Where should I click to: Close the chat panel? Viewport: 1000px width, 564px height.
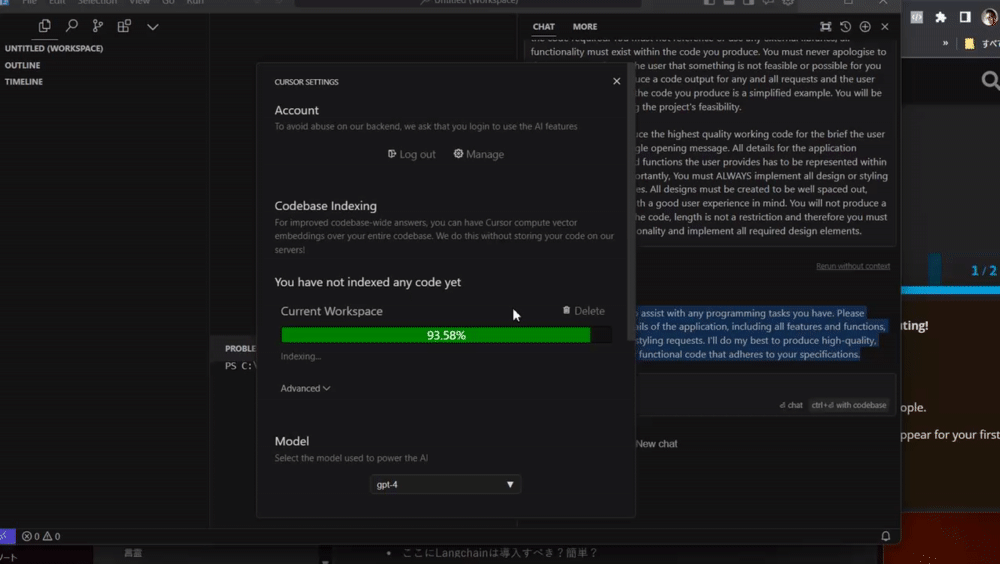(x=885, y=27)
